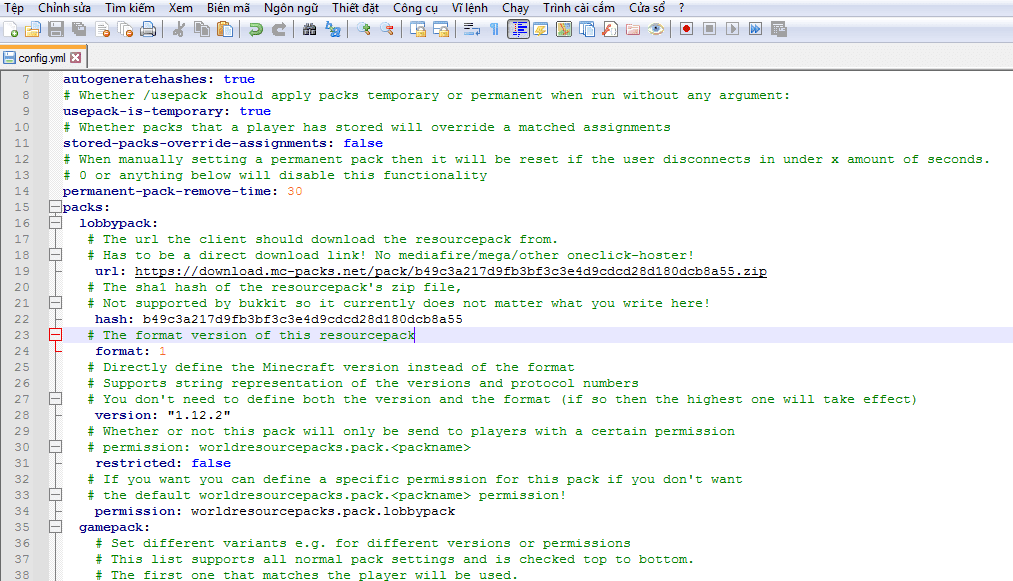Show the Document Map panel icon
This screenshot has height=581, width=1013.
tap(564, 30)
